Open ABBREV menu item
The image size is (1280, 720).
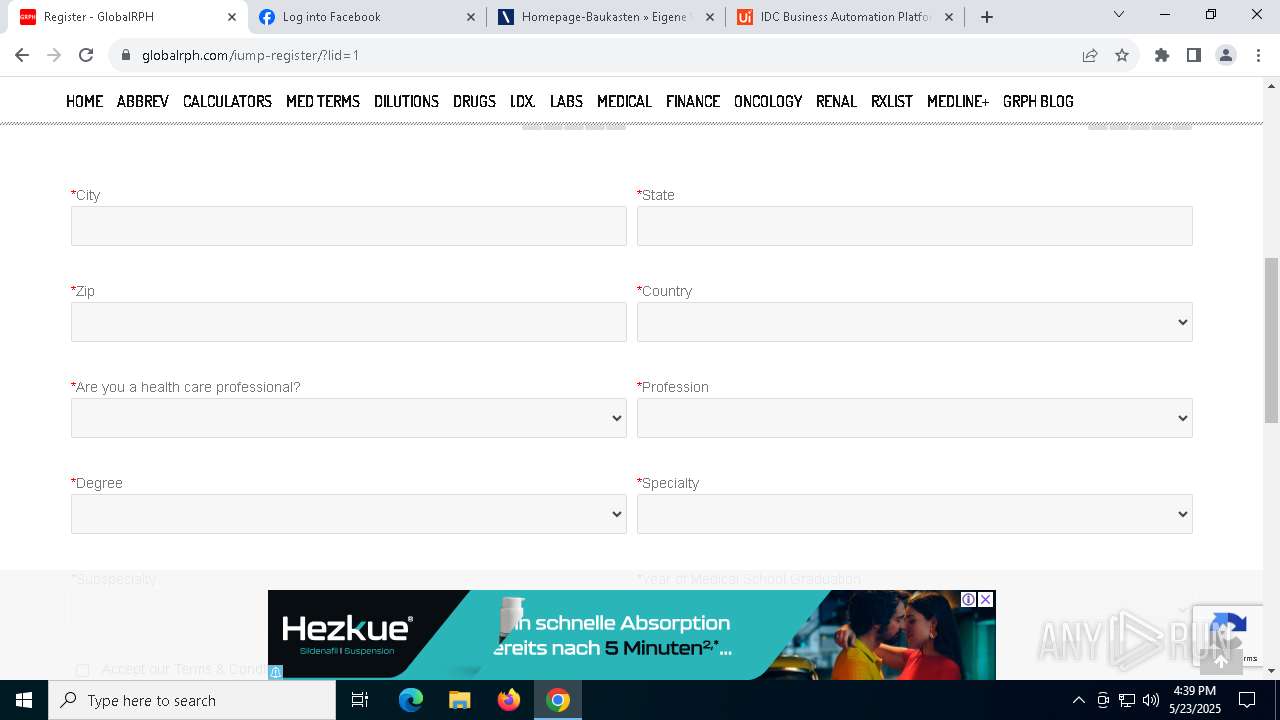(143, 101)
